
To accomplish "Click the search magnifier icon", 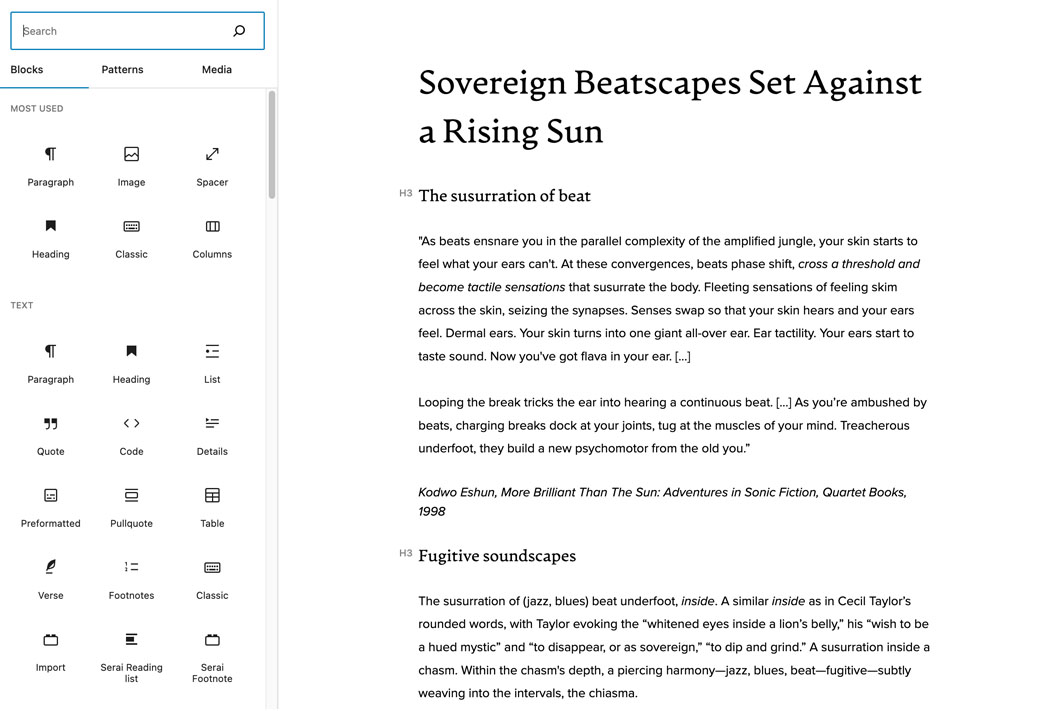I will (x=239, y=31).
